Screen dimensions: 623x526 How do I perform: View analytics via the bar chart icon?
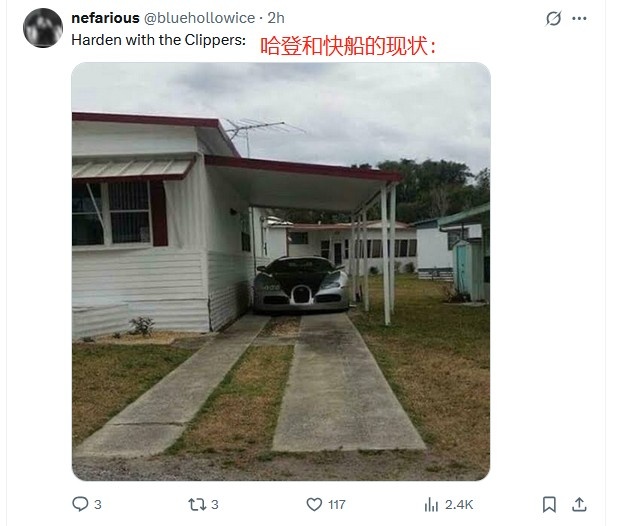(x=431, y=505)
